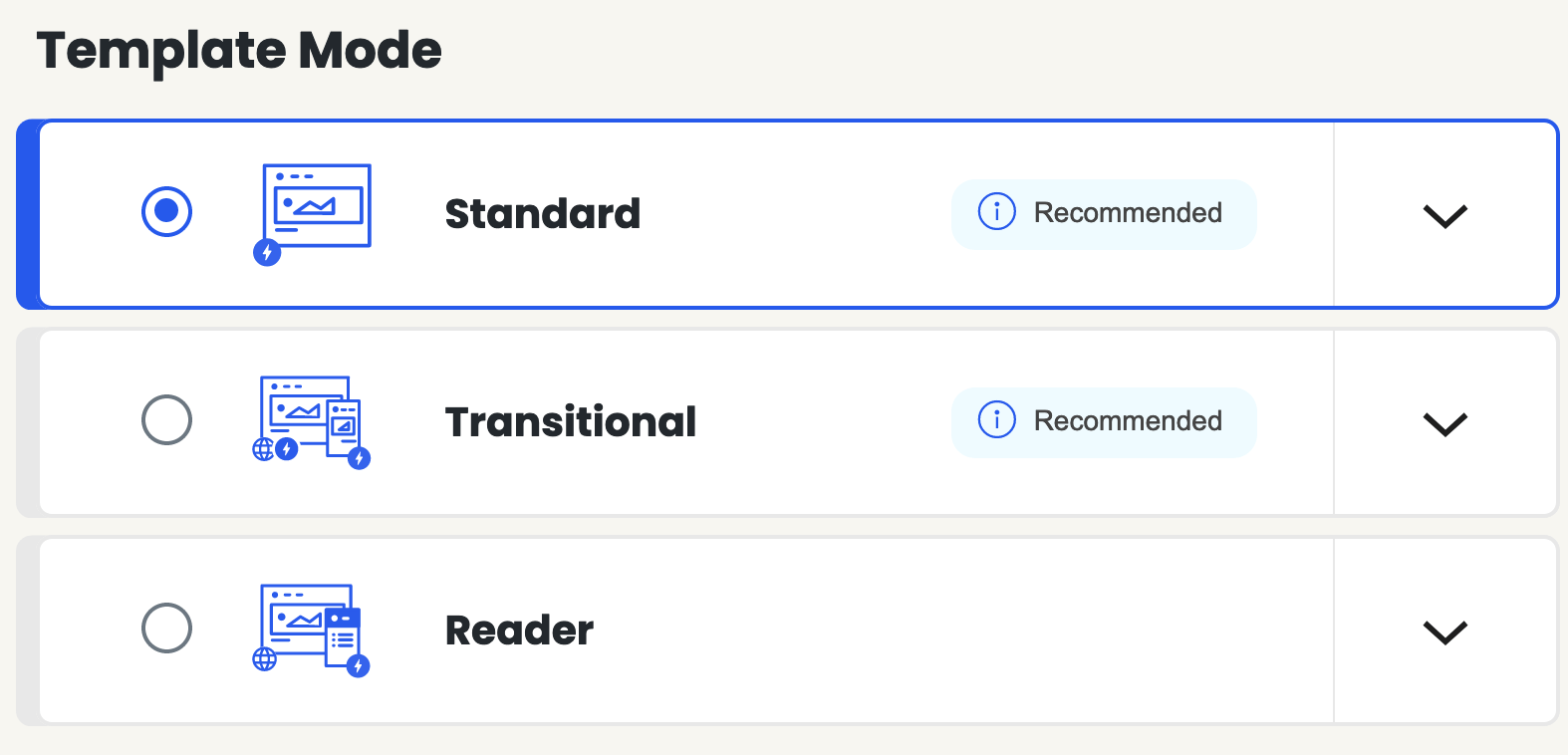Click the Recommended badge text for Transitional
This screenshot has height=755, width=1568.
(1128, 420)
